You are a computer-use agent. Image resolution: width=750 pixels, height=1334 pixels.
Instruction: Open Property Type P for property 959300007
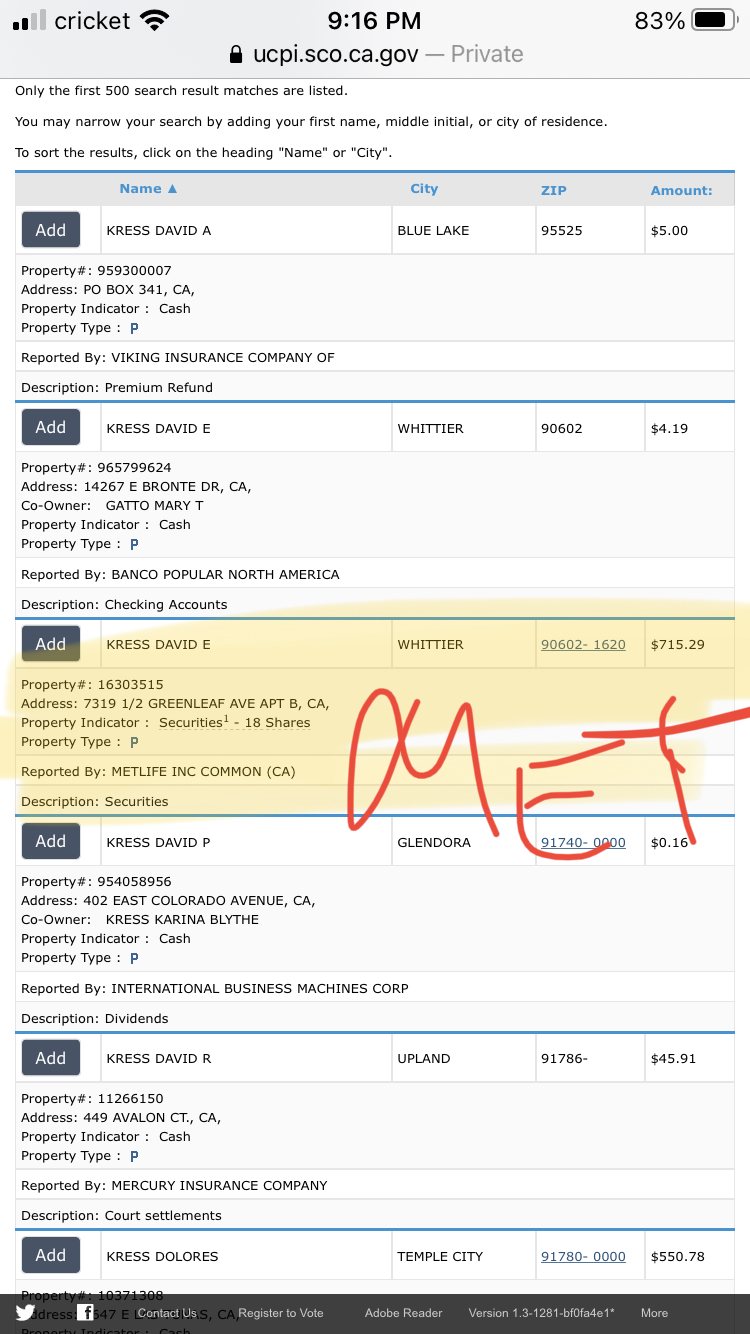134,328
